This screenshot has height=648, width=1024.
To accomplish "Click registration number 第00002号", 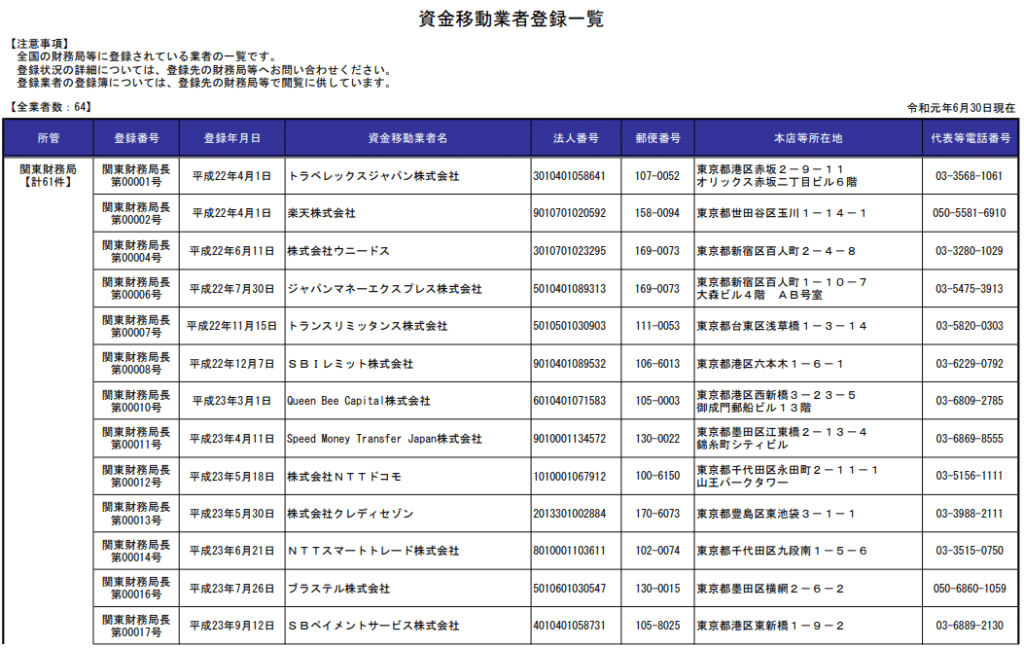I will (x=136, y=219).
